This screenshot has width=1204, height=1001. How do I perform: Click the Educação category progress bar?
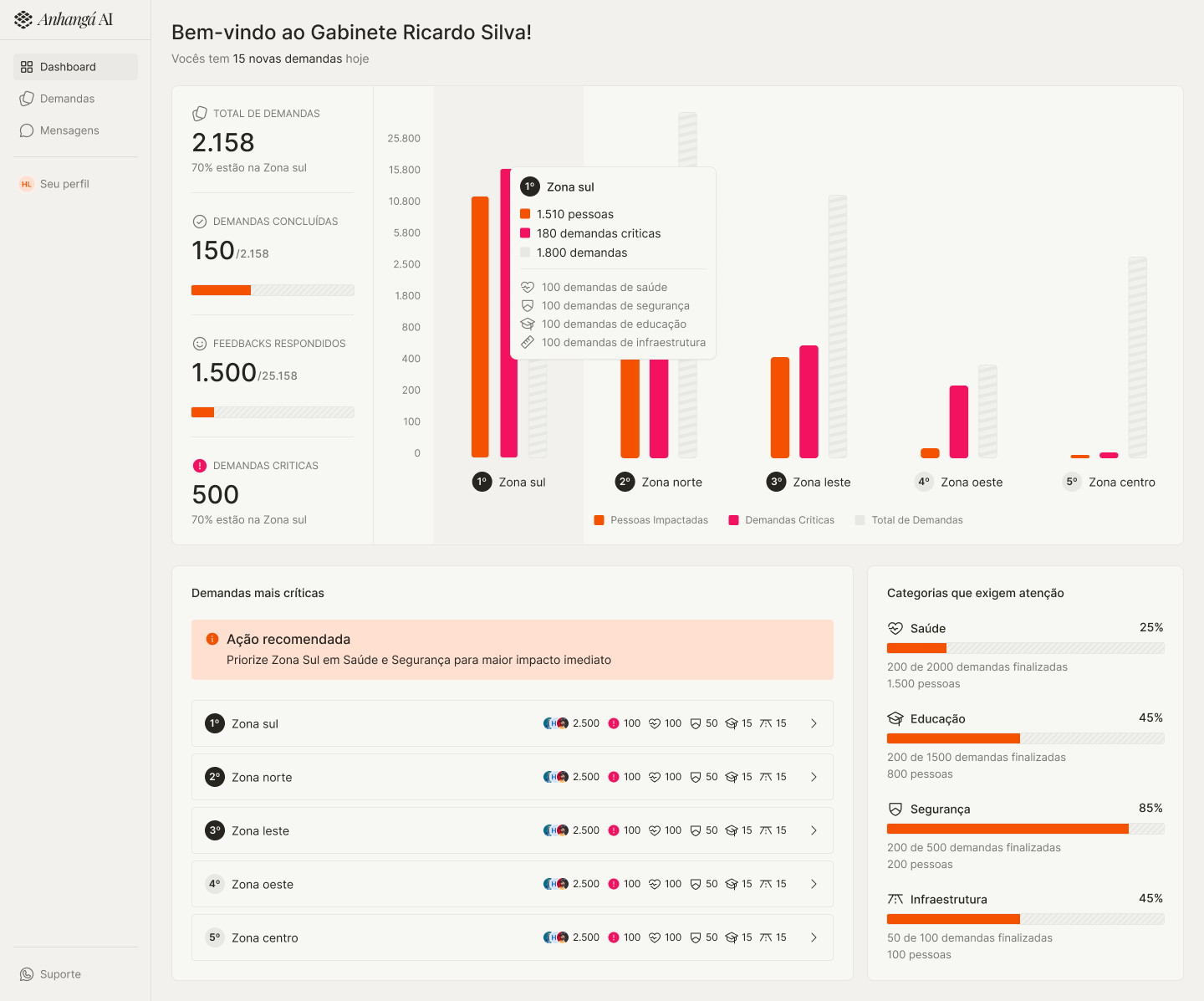click(x=1025, y=738)
